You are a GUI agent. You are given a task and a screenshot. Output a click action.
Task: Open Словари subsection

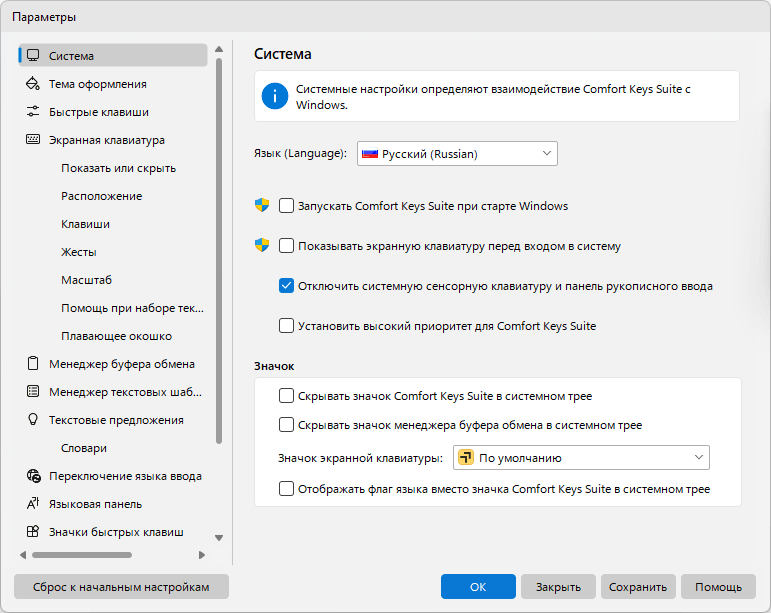pyautogui.click(x=84, y=448)
